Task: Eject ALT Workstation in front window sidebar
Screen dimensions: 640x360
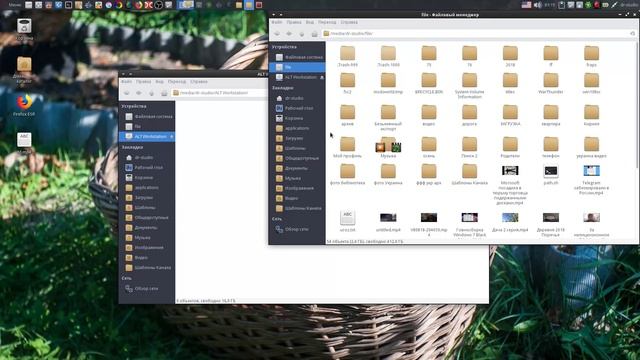Action: pos(322,77)
